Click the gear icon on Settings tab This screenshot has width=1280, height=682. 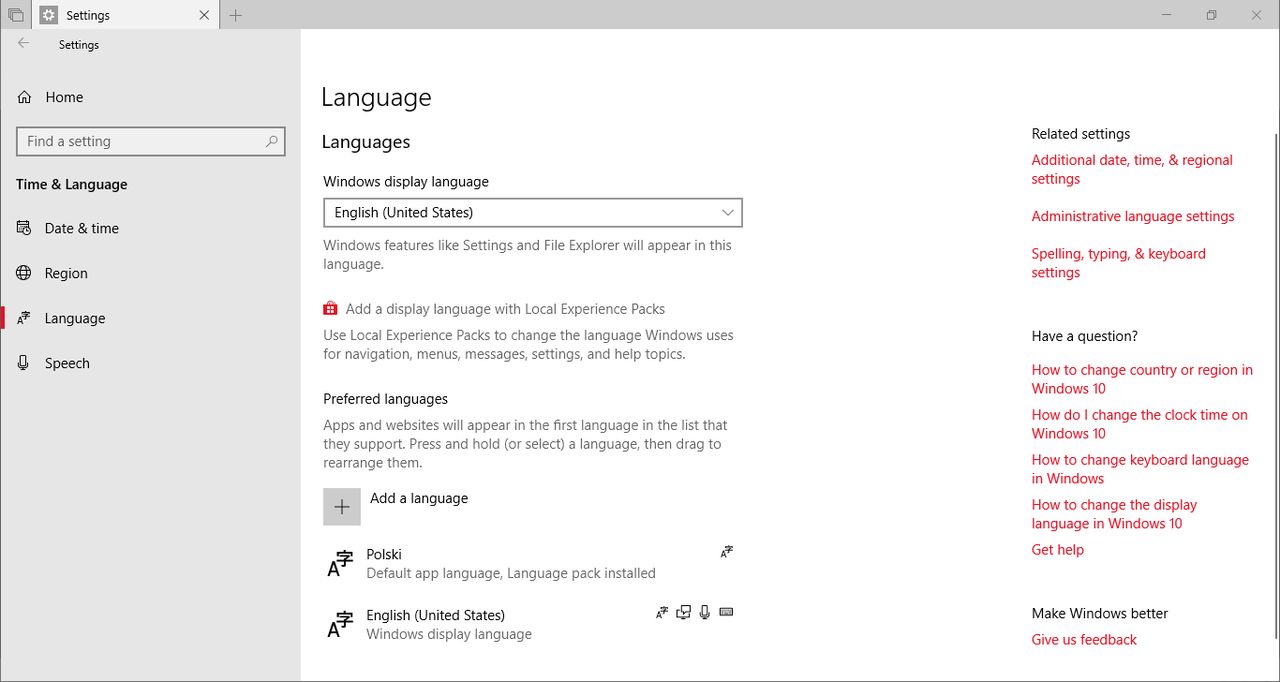(x=49, y=15)
